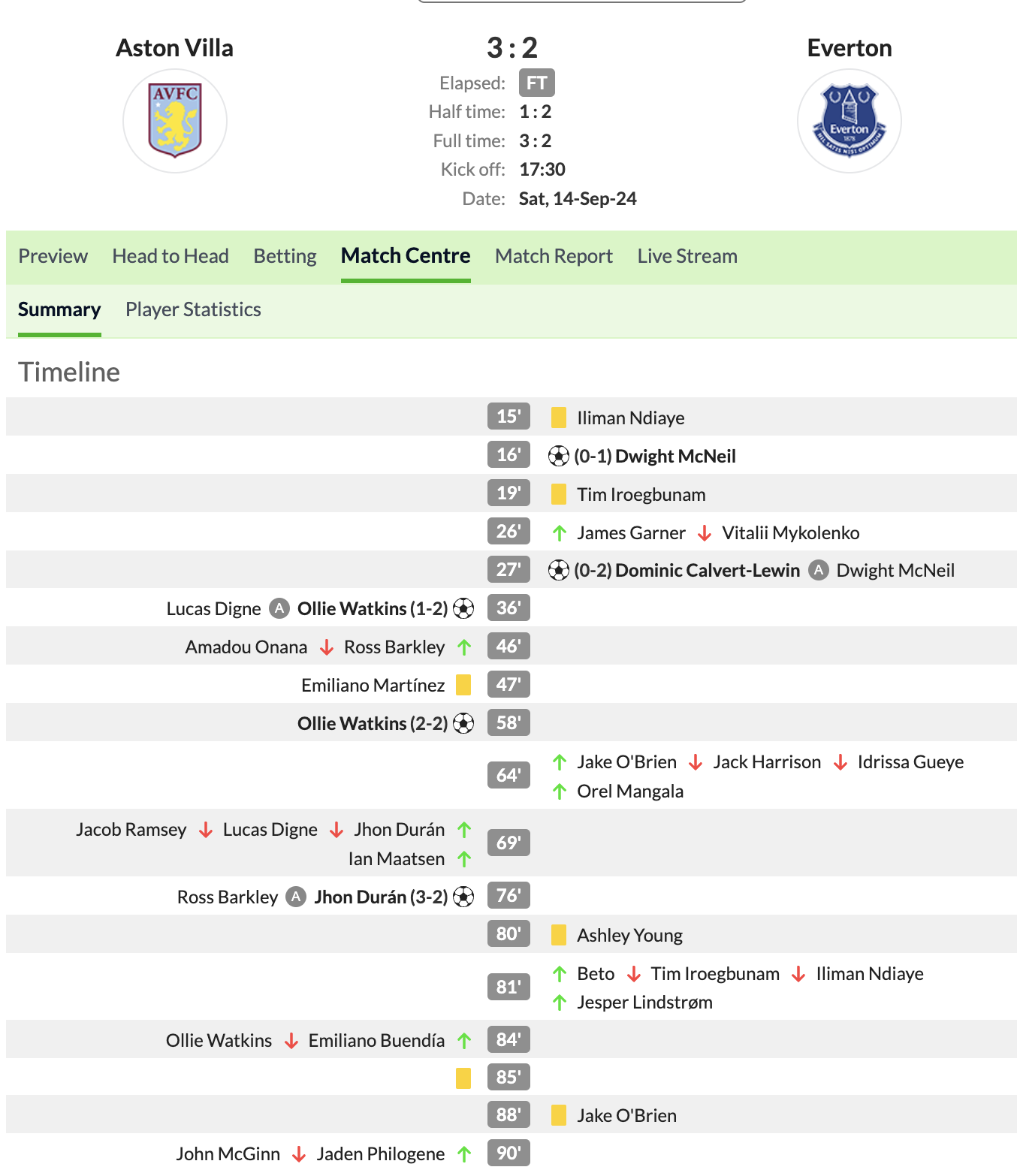Viewport: 1017px width, 1176px height.
Task: Click the Everton club crest
Action: [850, 121]
